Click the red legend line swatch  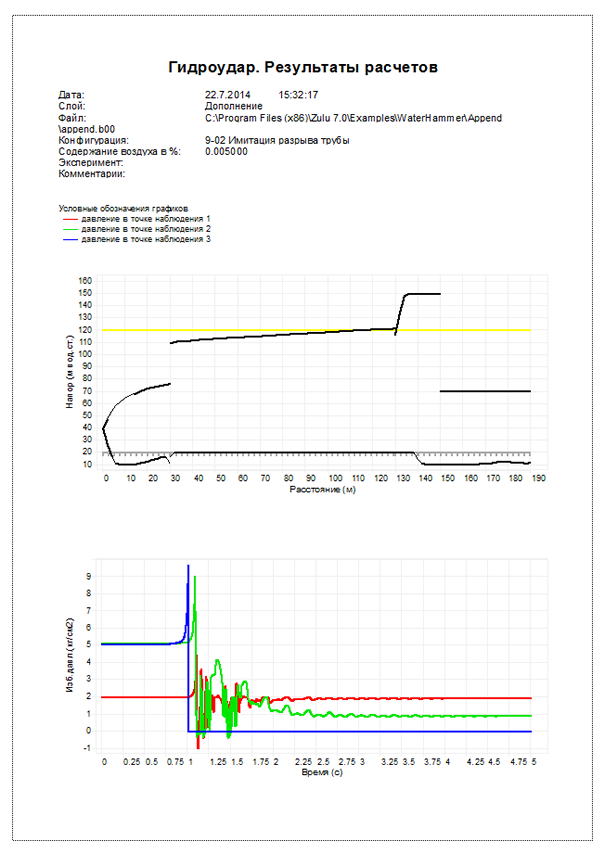click(x=68, y=219)
